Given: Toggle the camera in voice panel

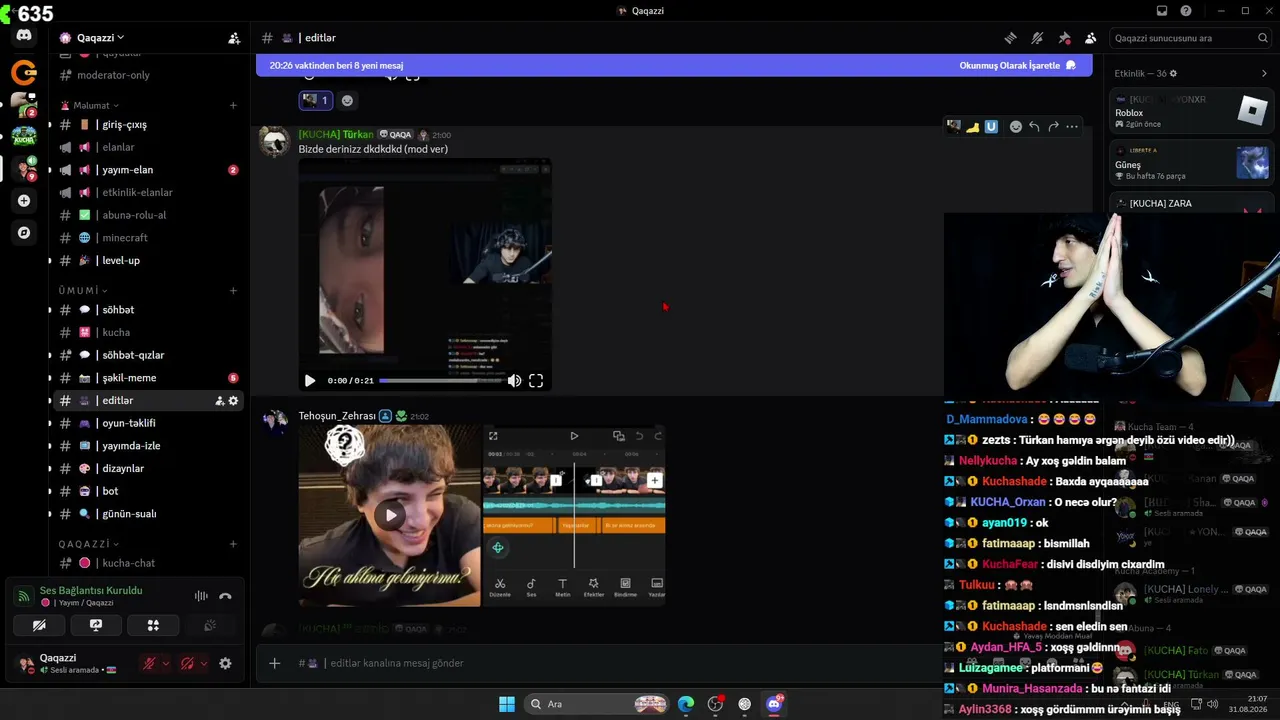Looking at the screenshot, I should (39, 625).
